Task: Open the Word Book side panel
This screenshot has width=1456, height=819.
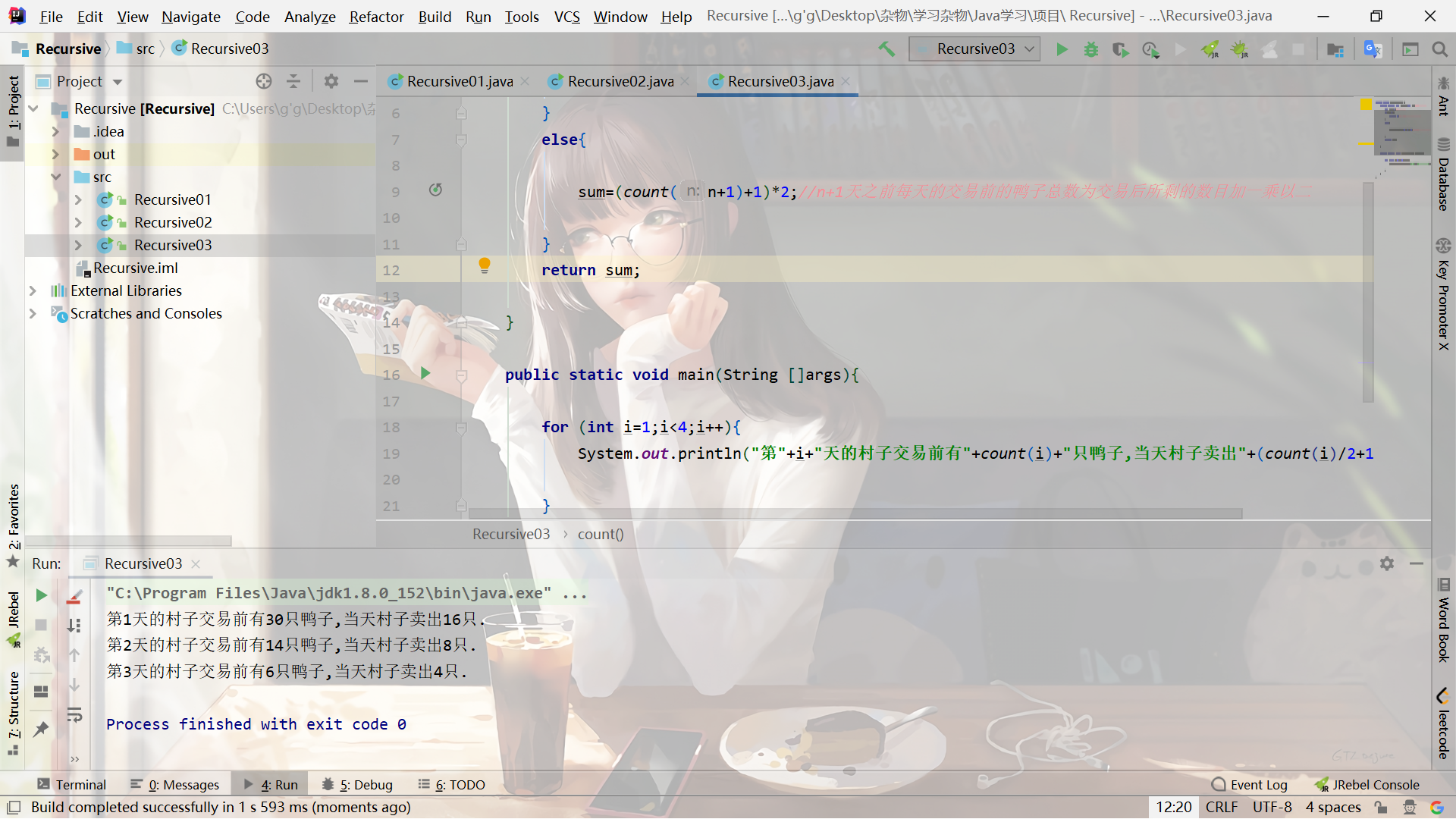Action: tap(1443, 620)
